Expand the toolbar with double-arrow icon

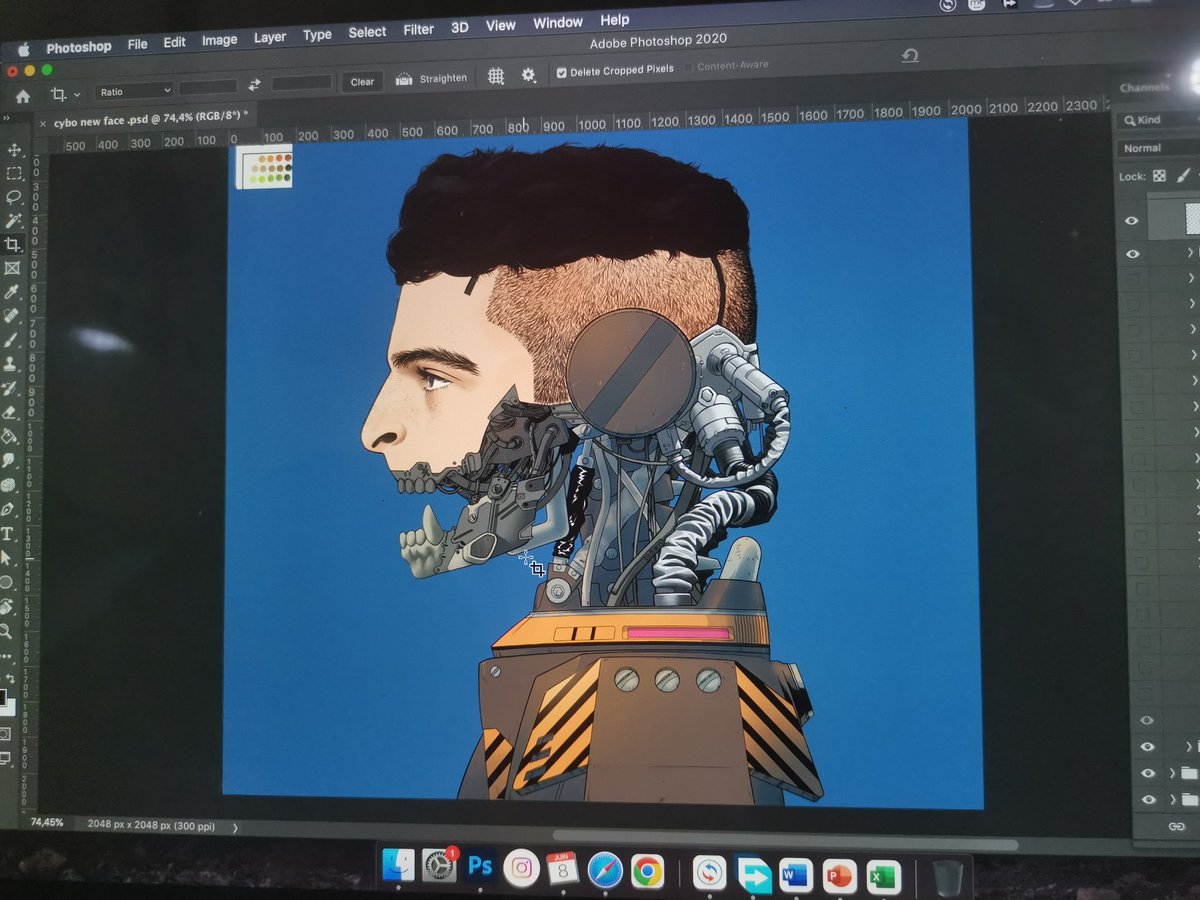coord(8,119)
